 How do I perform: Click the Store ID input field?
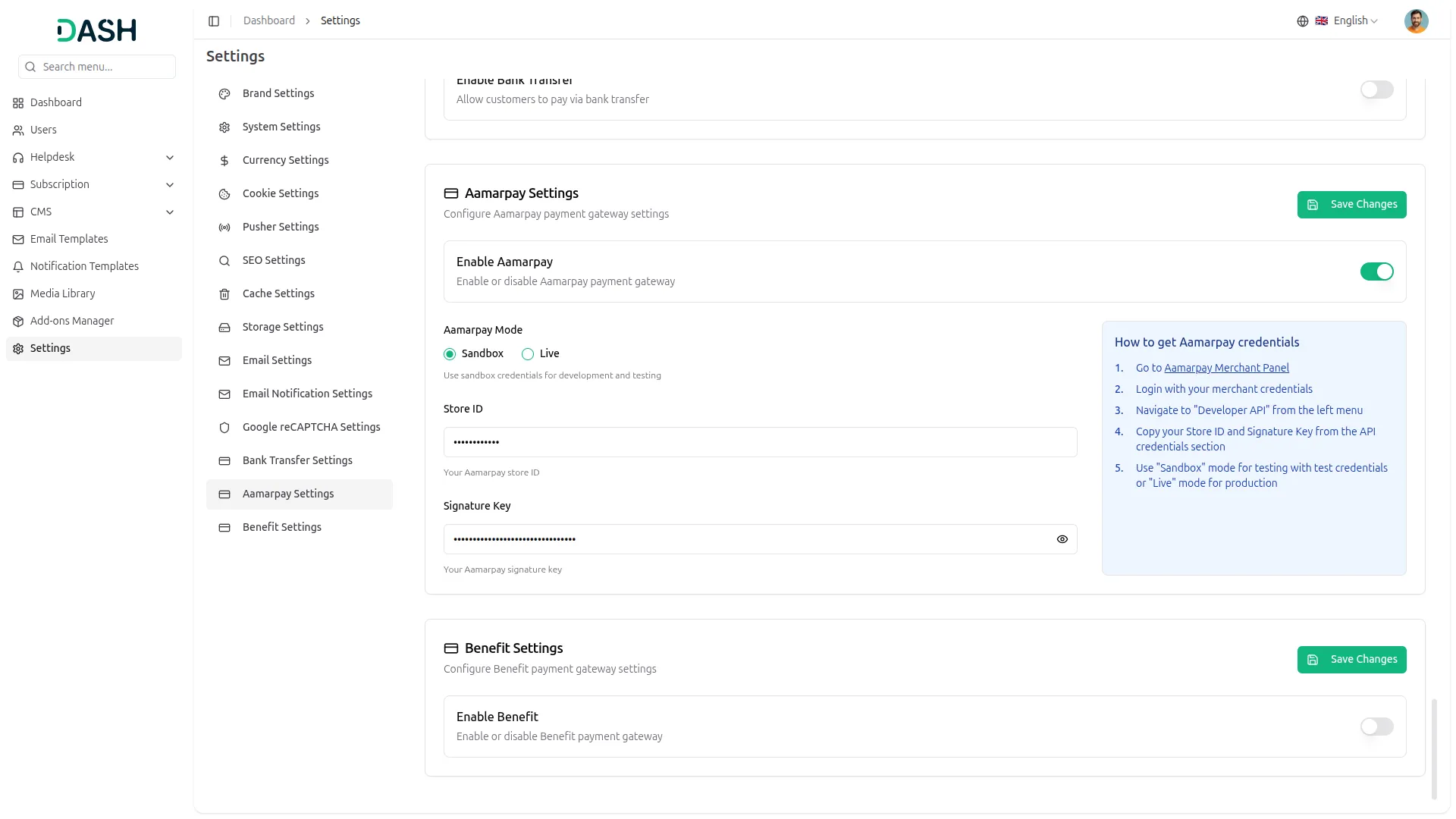pyautogui.click(x=760, y=442)
